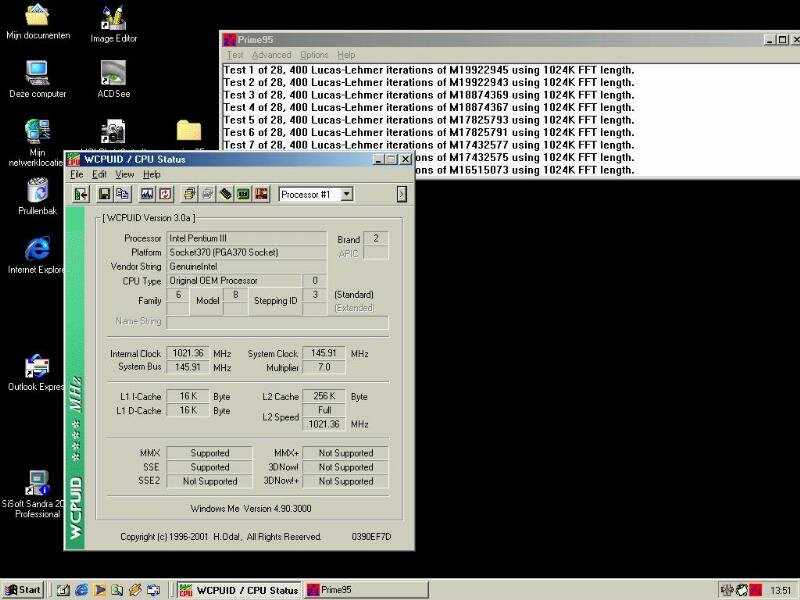
Task: Click the red icon left of processor dropdown
Action: click(261, 194)
